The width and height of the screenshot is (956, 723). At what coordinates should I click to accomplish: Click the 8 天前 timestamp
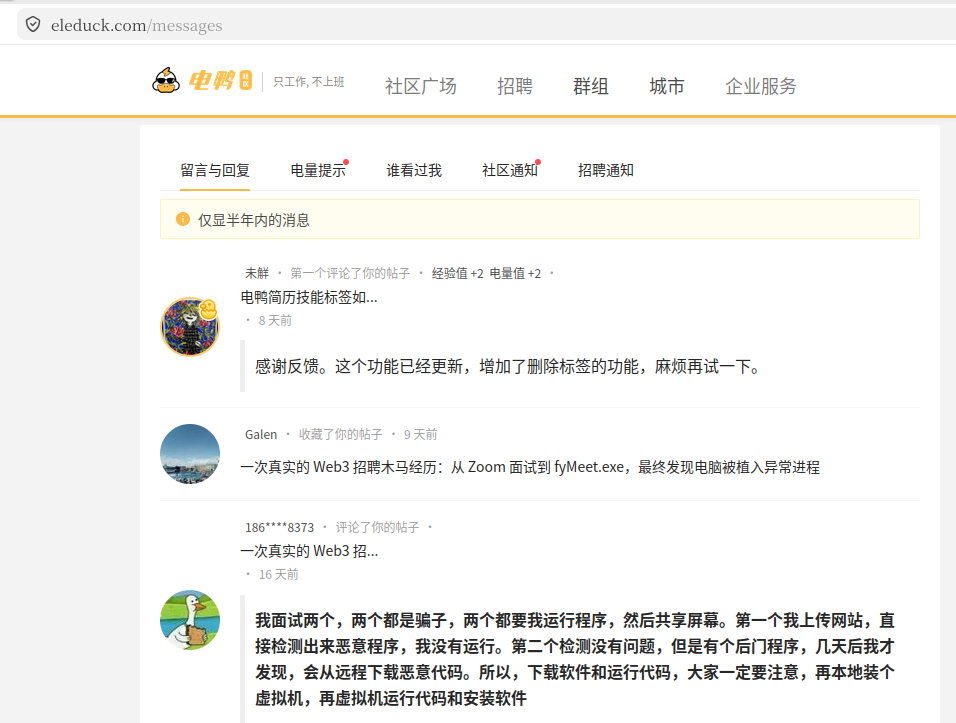(275, 321)
